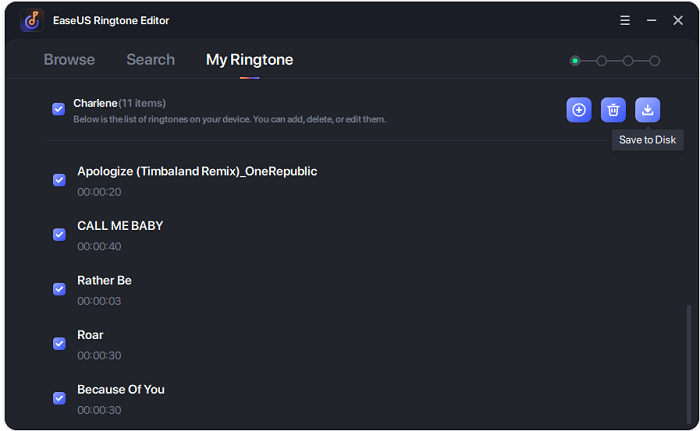Click the green first step indicator
This screenshot has height=431, width=700.
[x=575, y=61]
